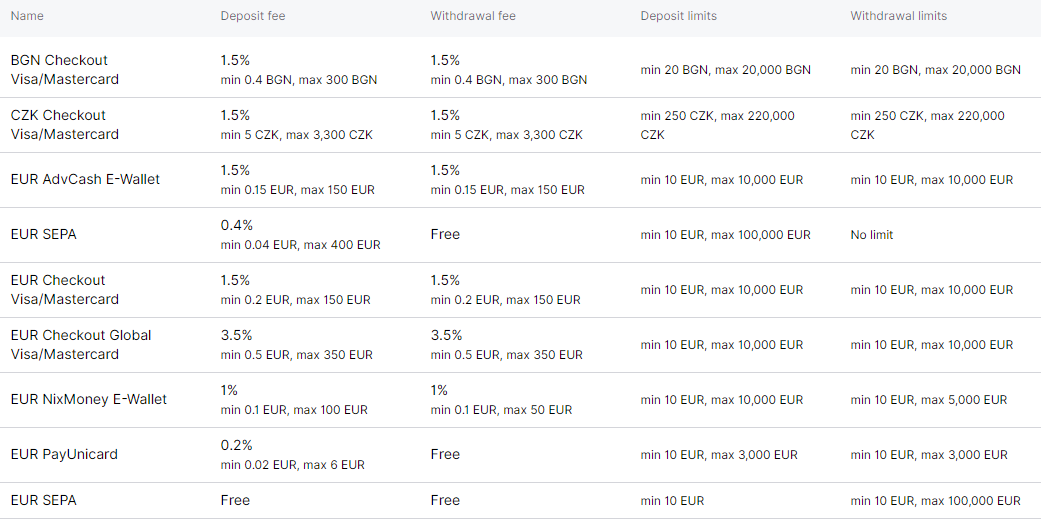This screenshot has height=520, width=1041.
Task: Select EUR Checkout Global Visa/Mastercard name
Action: [x=81, y=345]
